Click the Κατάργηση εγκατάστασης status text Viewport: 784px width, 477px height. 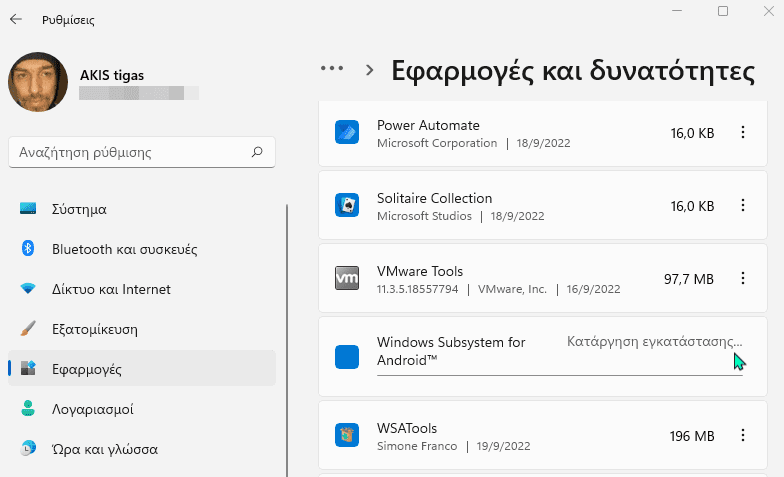coord(654,342)
